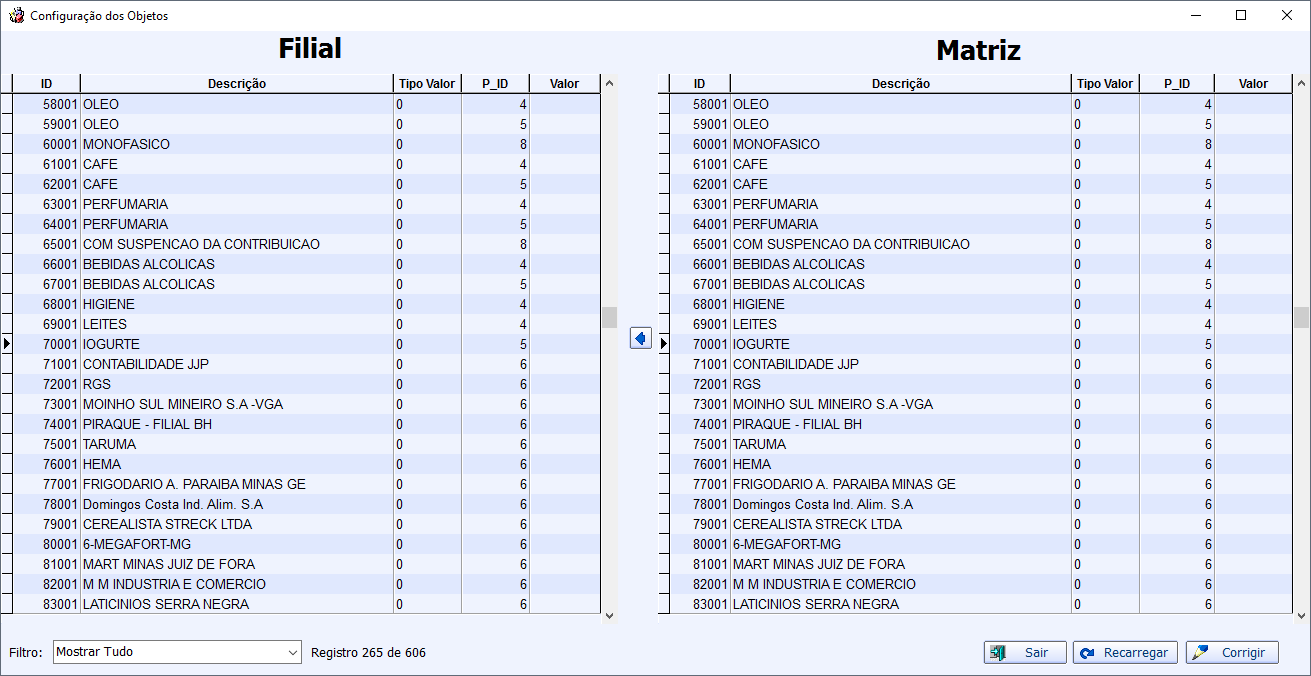This screenshot has width=1311, height=676.
Task: Click ID 70001 cell in Matriz
Action: point(699,344)
